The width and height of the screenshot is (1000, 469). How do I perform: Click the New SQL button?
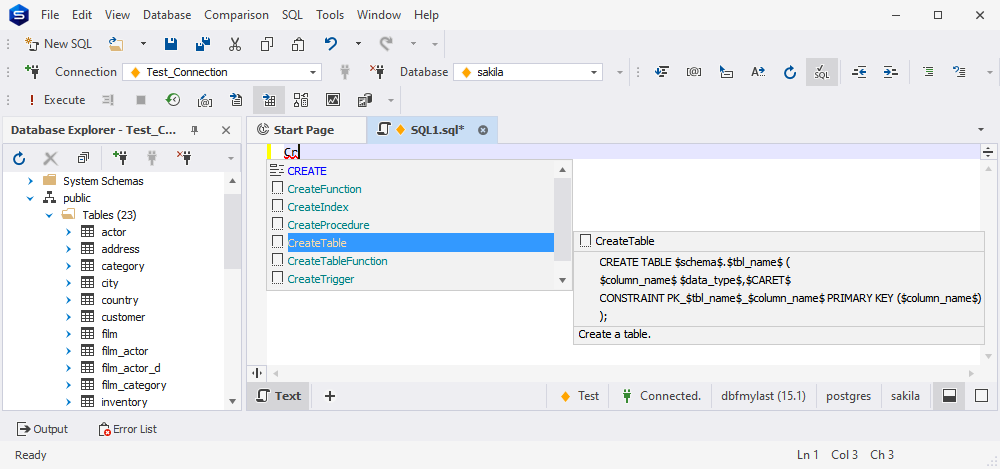point(58,44)
